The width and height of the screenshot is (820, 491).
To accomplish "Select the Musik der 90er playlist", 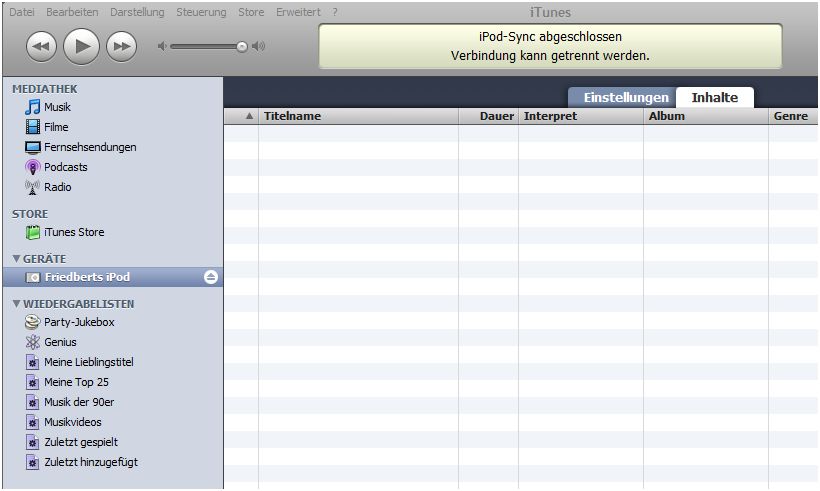I will [79, 402].
